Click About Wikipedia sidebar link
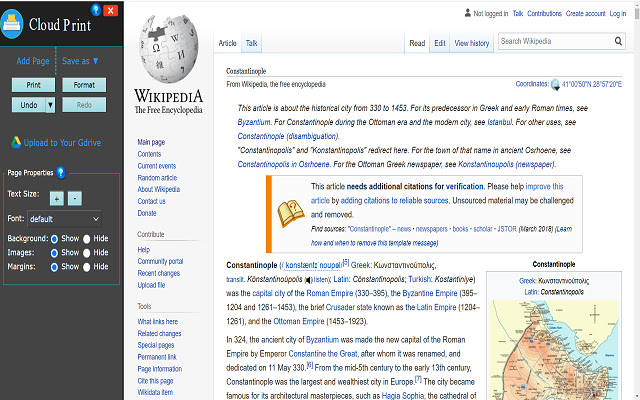 pyautogui.click(x=158, y=189)
